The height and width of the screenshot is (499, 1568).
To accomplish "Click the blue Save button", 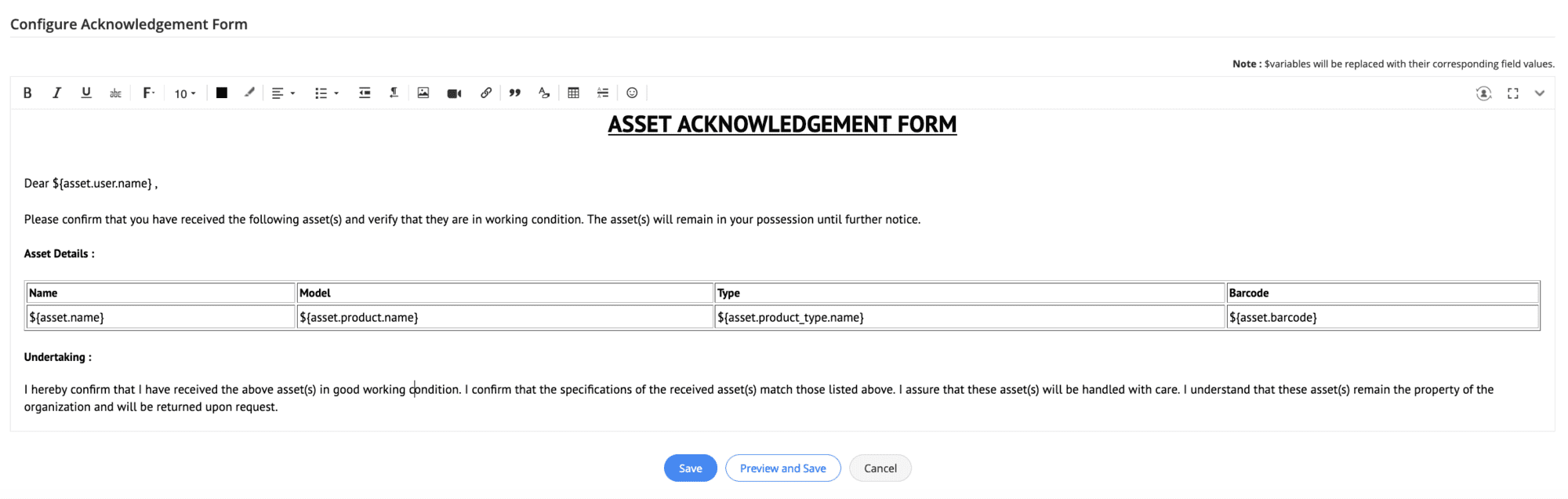I will click(x=690, y=468).
